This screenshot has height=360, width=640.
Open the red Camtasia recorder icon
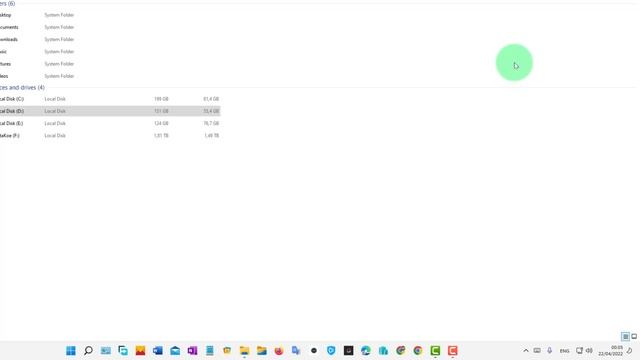click(452, 351)
